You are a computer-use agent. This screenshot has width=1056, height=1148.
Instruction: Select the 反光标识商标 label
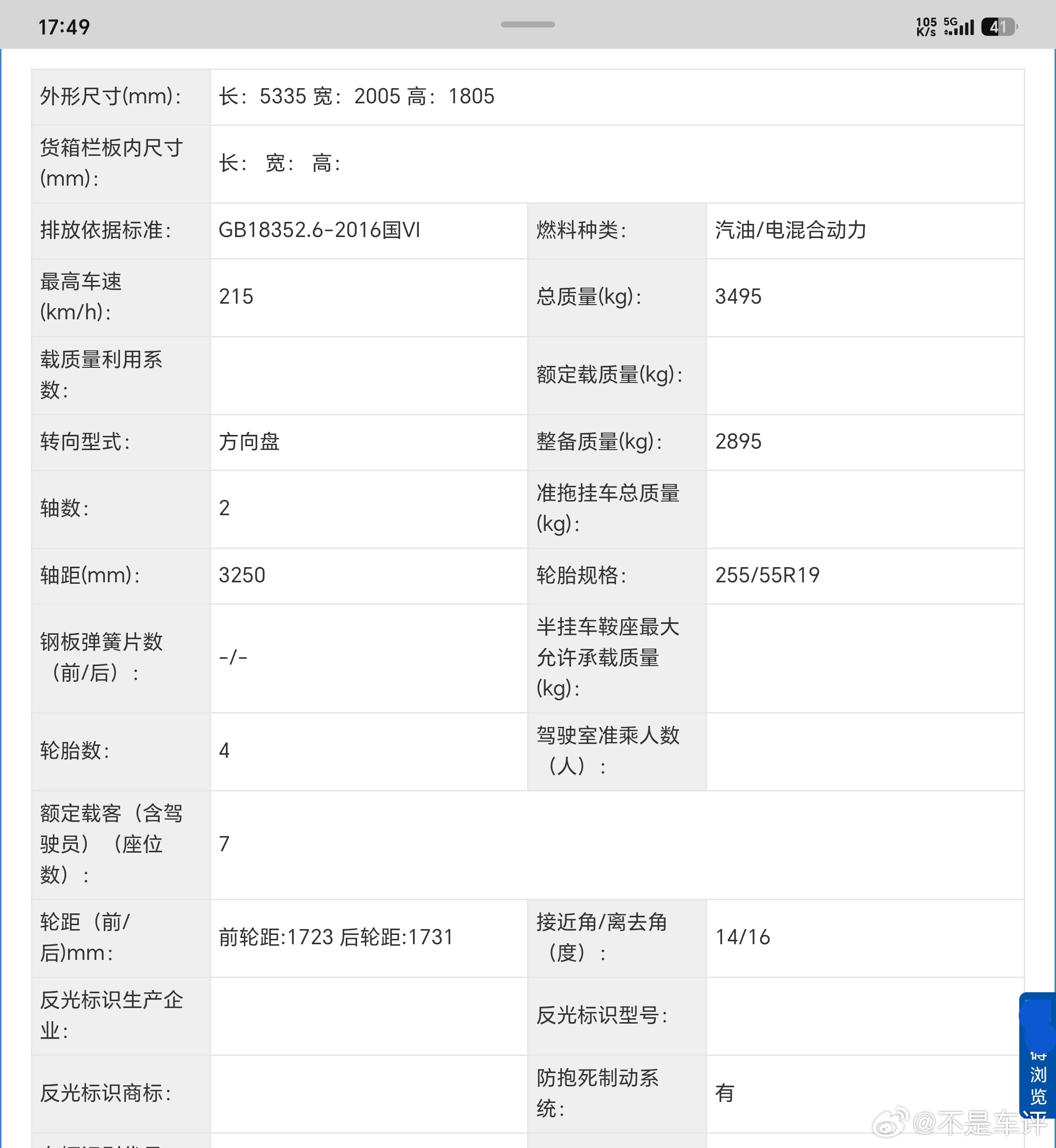point(106,1094)
